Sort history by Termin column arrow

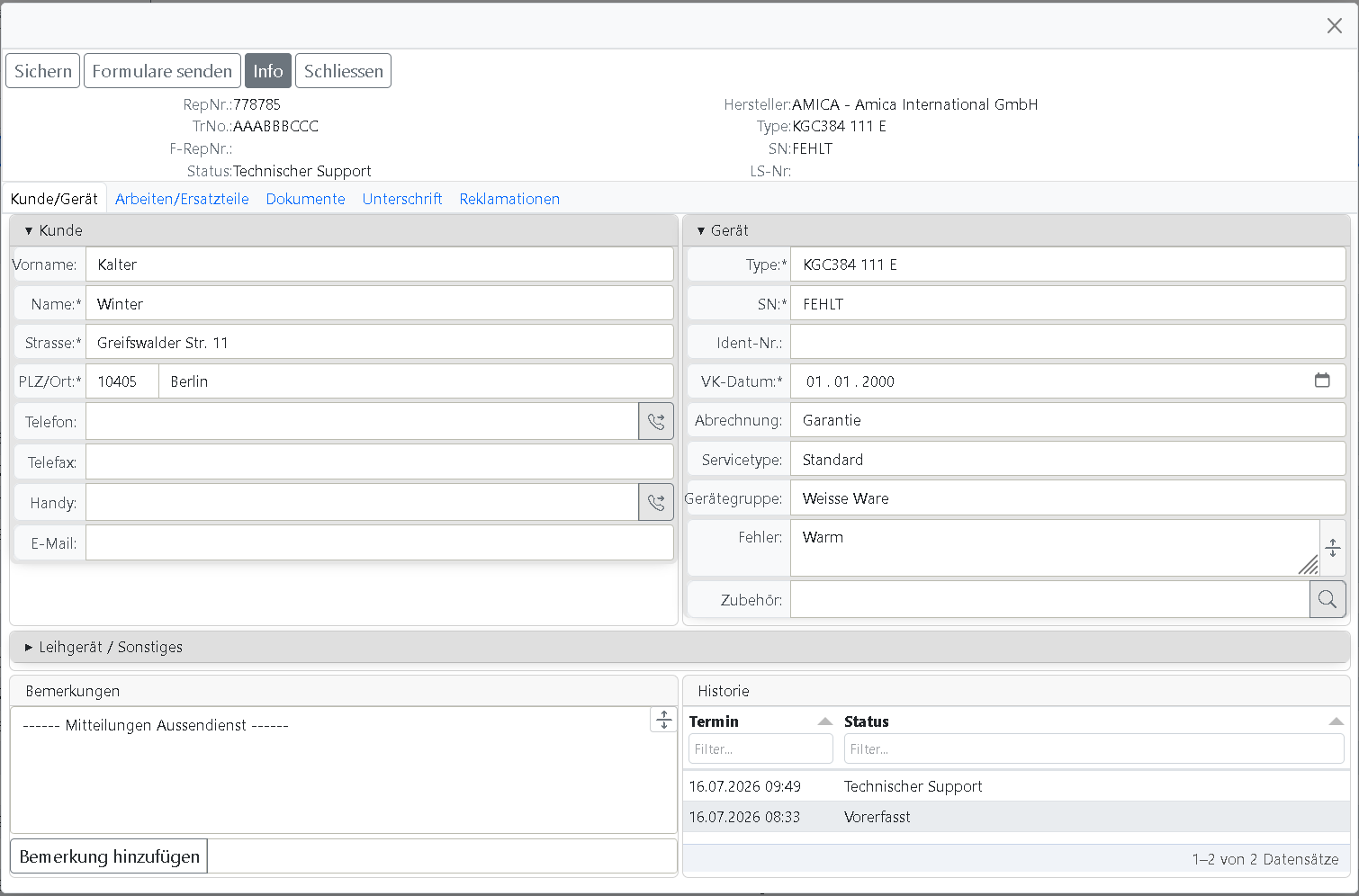click(x=825, y=721)
